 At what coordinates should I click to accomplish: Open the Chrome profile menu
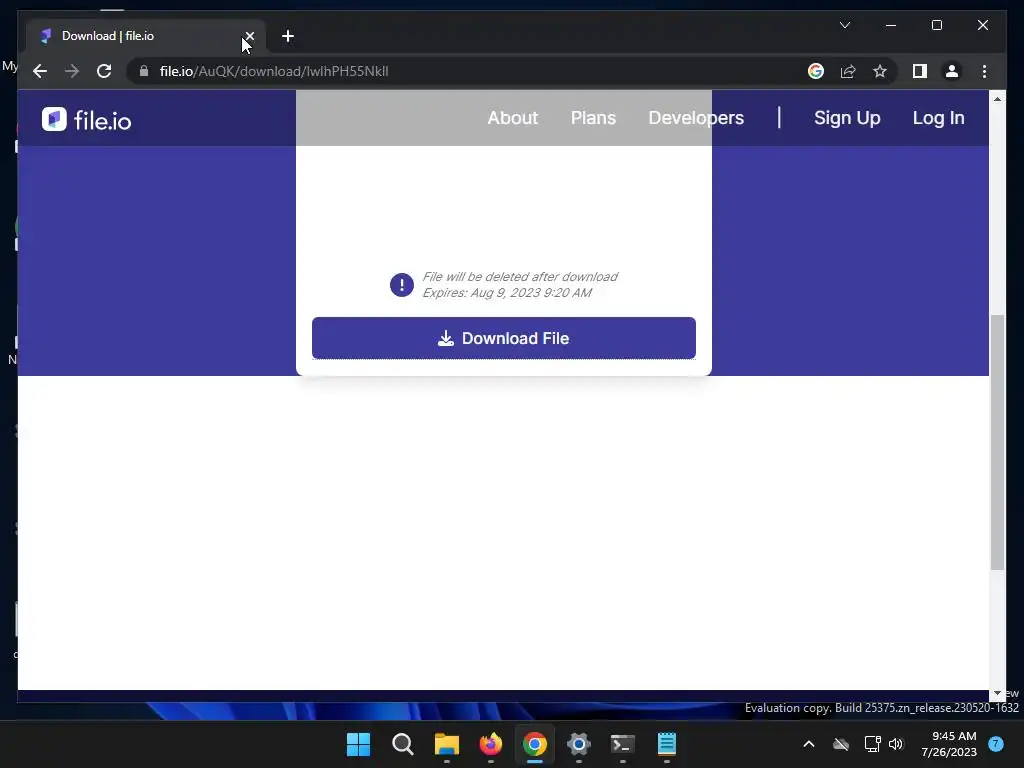952,71
